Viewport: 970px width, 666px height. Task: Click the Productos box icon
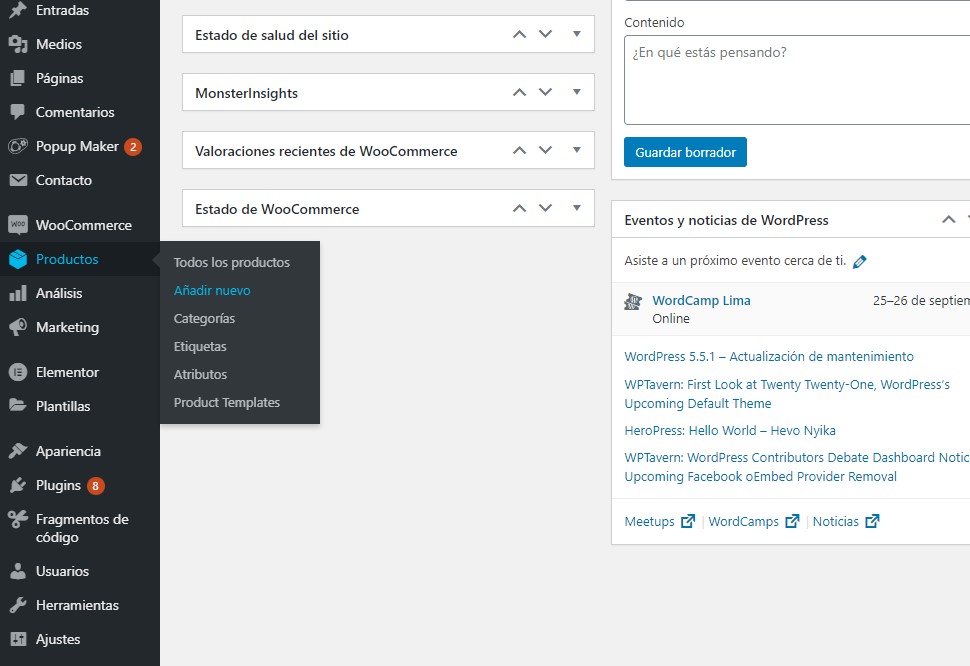[18, 259]
